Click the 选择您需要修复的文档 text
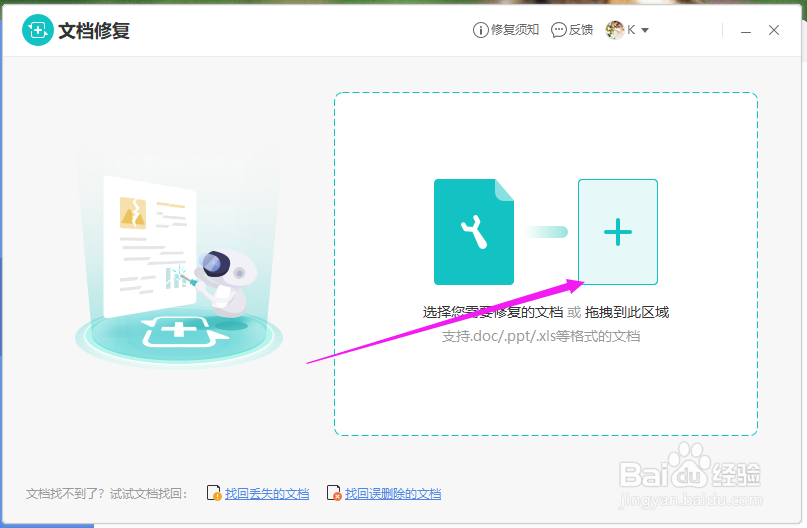This screenshot has width=807, height=528. pyautogui.click(x=493, y=312)
